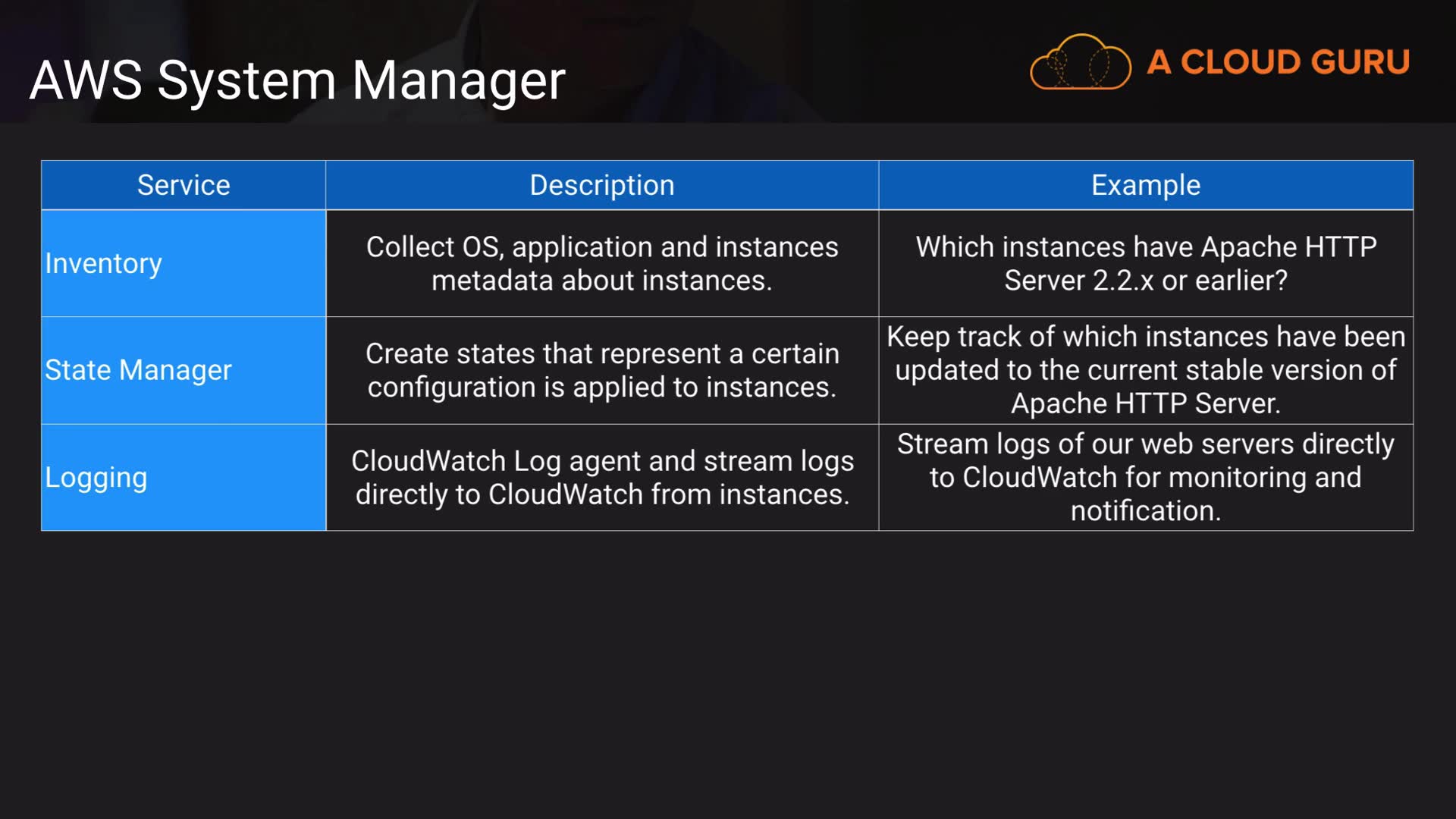Click the Logging service cell

pyautogui.click(x=96, y=477)
